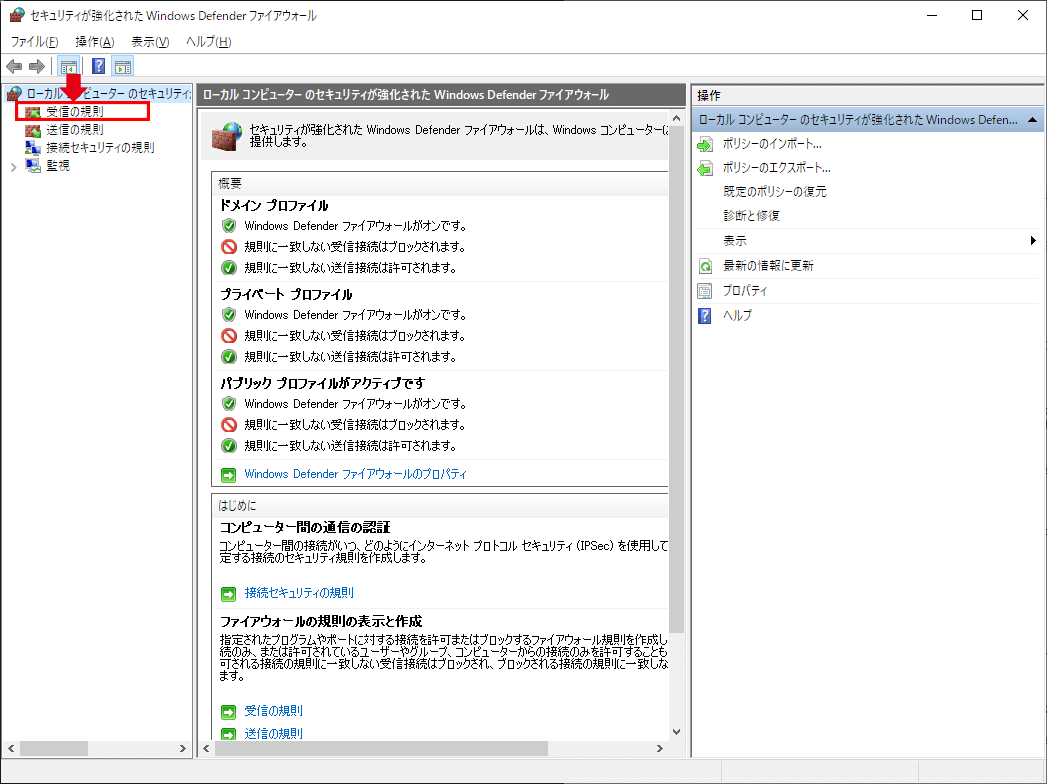Image resolution: width=1047 pixels, height=784 pixels.
Task: Click the tree pane scroll left arrow
Action: (11, 749)
